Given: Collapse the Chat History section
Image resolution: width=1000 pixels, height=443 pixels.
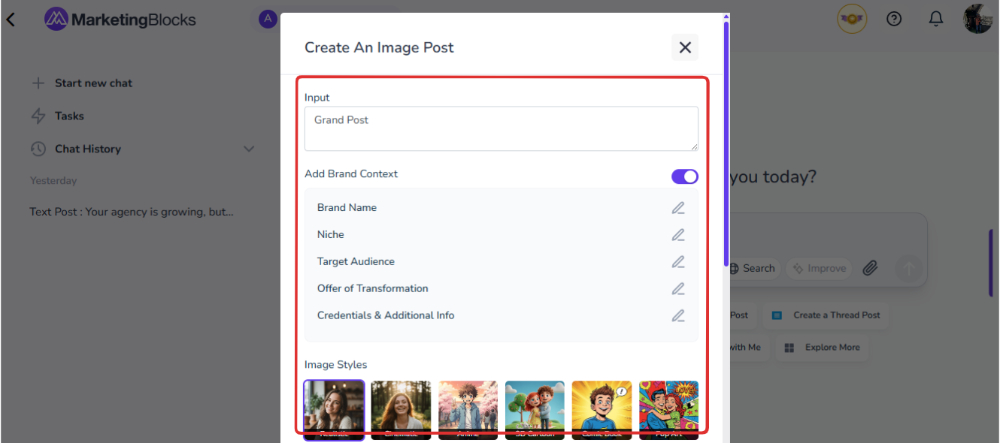Looking at the screenshot, I should pyautogui.click(x=249, y=149).
